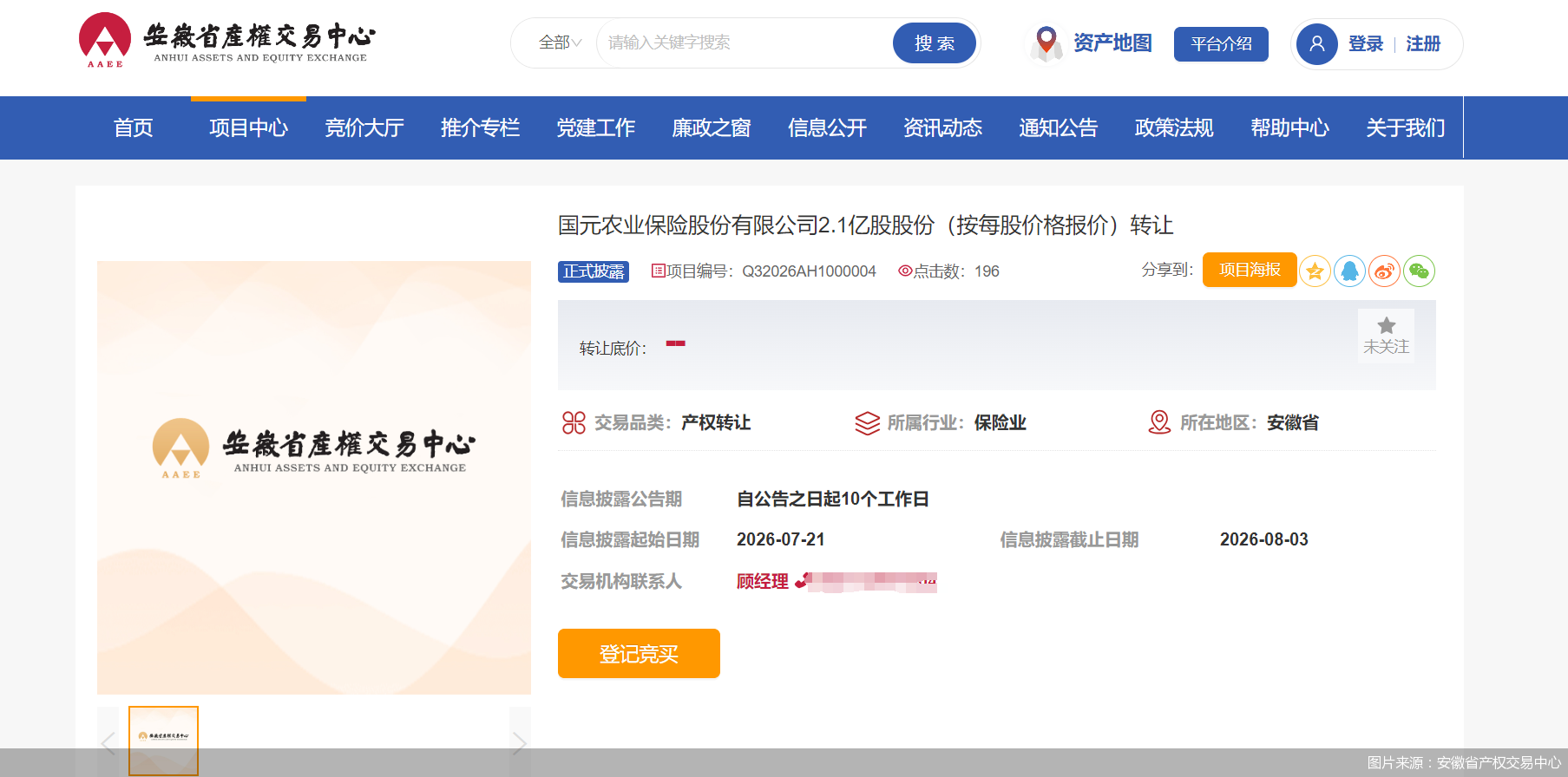Click the previous-image left arrow
This screenshot has width=1568, height=777.
pyautogui.click(x=108, y=743)
